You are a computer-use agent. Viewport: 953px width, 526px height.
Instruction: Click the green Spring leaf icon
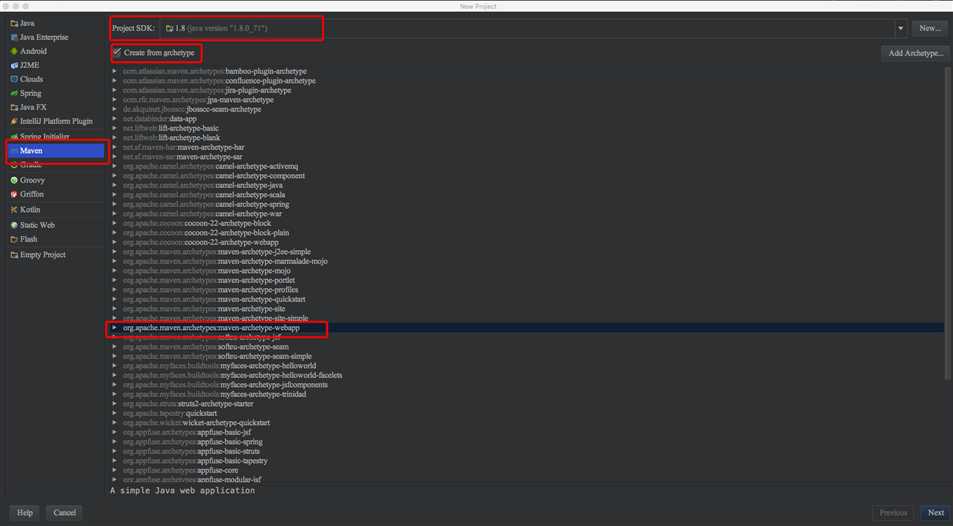14,93
